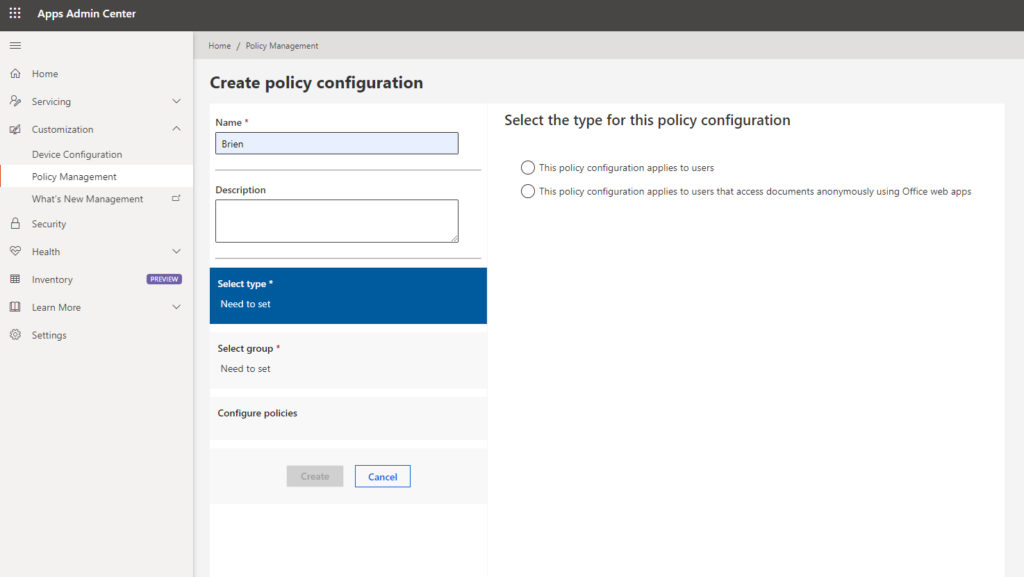Click the PREVIEW badge next to Inventory
Viewport: 1024px width, 577px height.
point(164,279)
